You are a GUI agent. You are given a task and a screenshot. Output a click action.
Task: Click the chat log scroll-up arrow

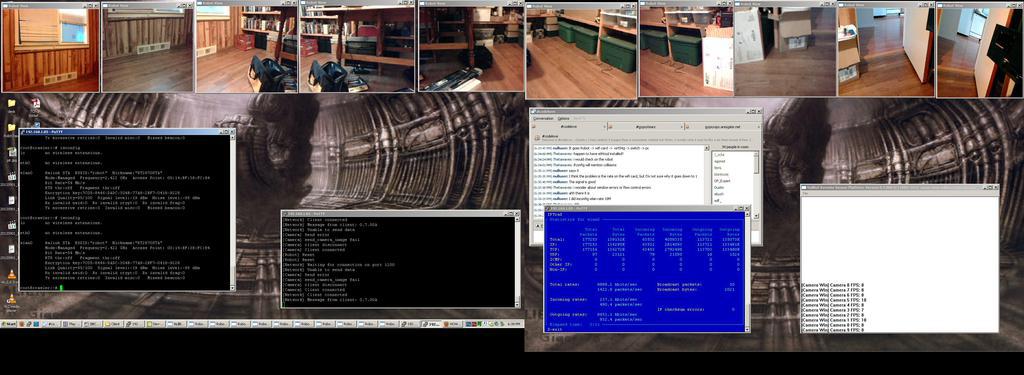click(706, 149)
